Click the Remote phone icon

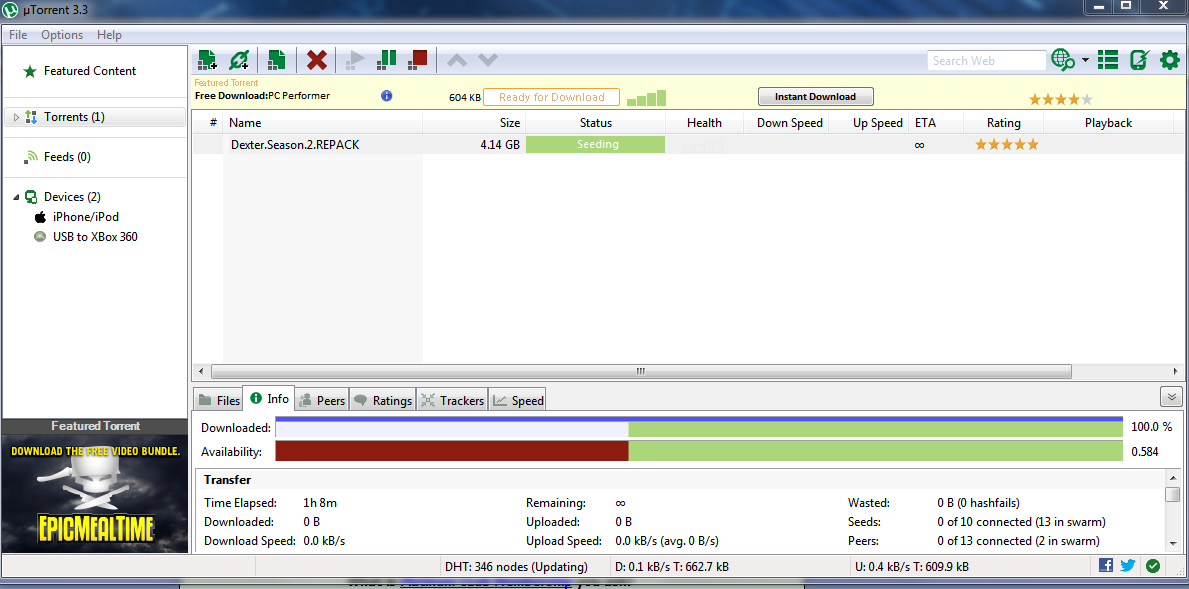point(1138,60)
